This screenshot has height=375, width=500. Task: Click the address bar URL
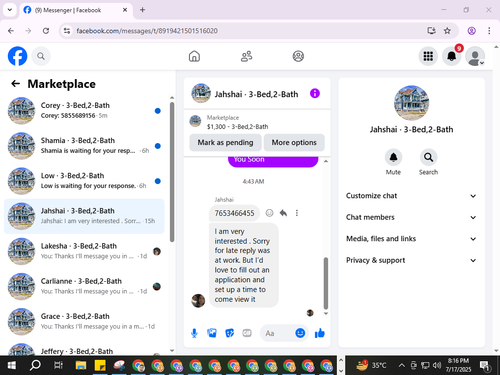point(147,31)
